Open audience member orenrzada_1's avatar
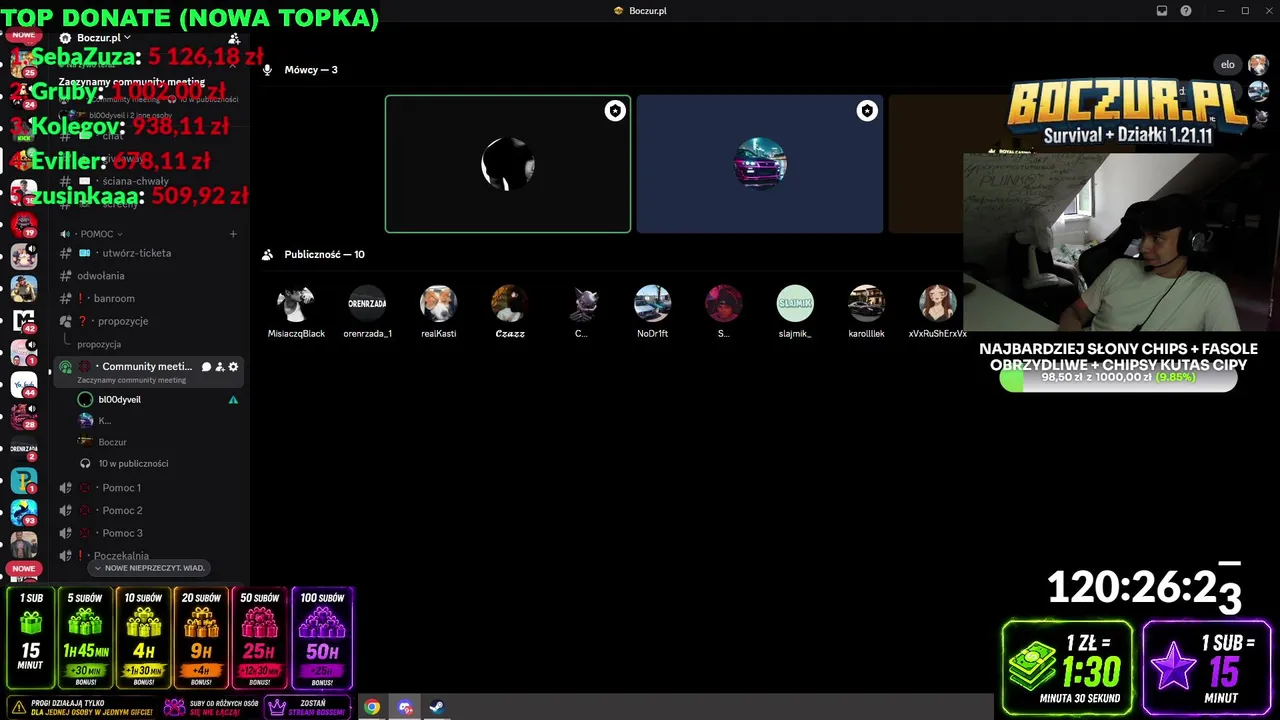1280x720 pixels. coord(367,303)
